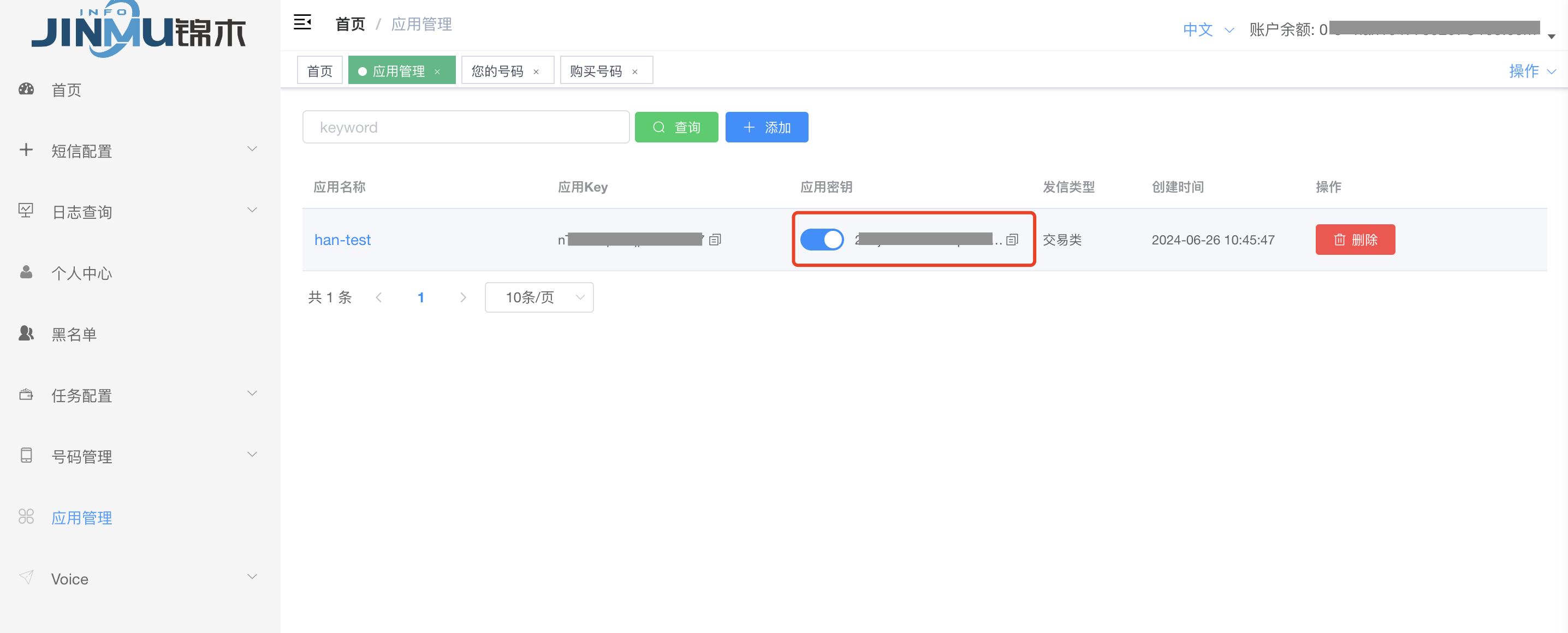Switch to the 首页 tab
Image resolution: width=1568 pixels, height=633 pixels.
click(319, 71)
